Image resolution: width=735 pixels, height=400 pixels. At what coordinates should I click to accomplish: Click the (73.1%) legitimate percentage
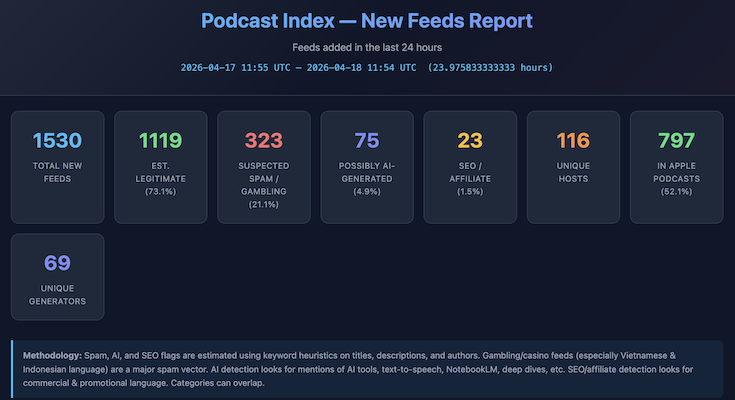[160, 190]
